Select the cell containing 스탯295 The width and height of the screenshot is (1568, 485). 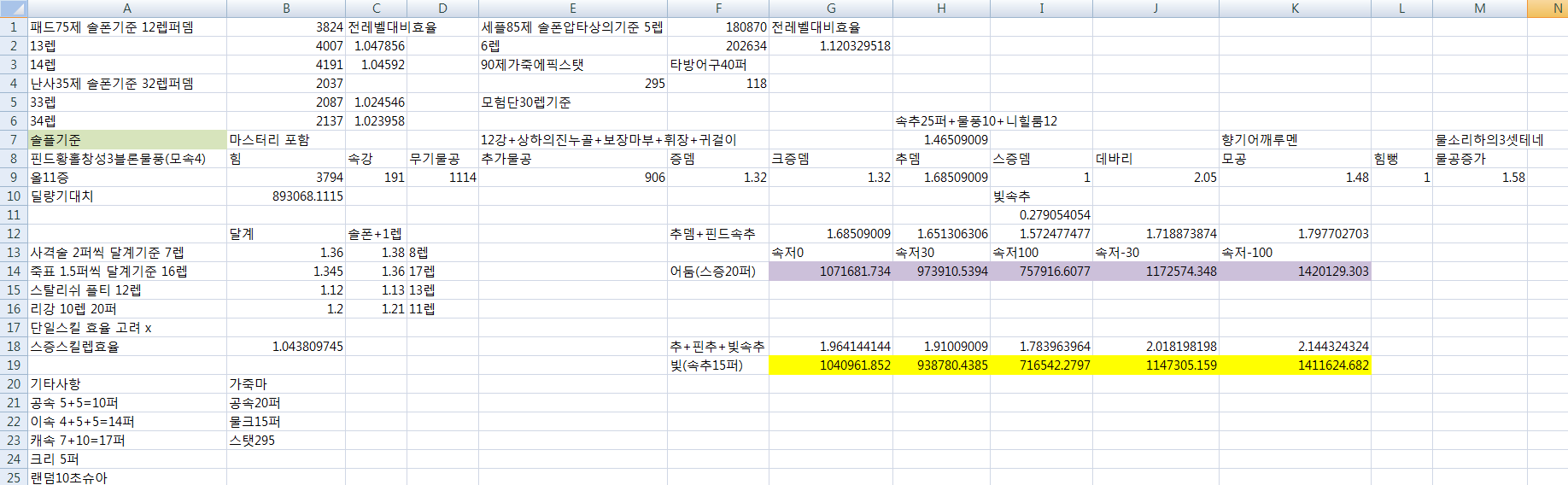[x=286, y=441]
